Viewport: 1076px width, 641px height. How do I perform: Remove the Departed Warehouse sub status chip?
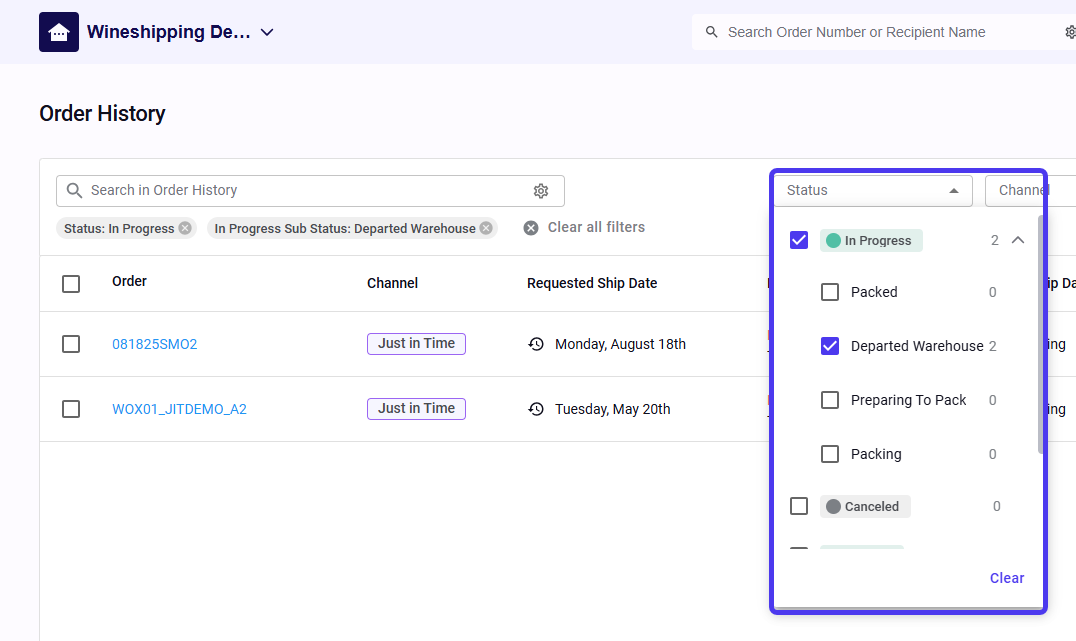486,228
